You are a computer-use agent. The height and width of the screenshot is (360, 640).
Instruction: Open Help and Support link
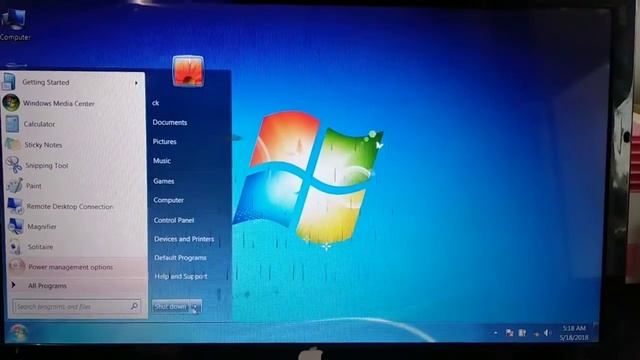(x=181, y=276)
